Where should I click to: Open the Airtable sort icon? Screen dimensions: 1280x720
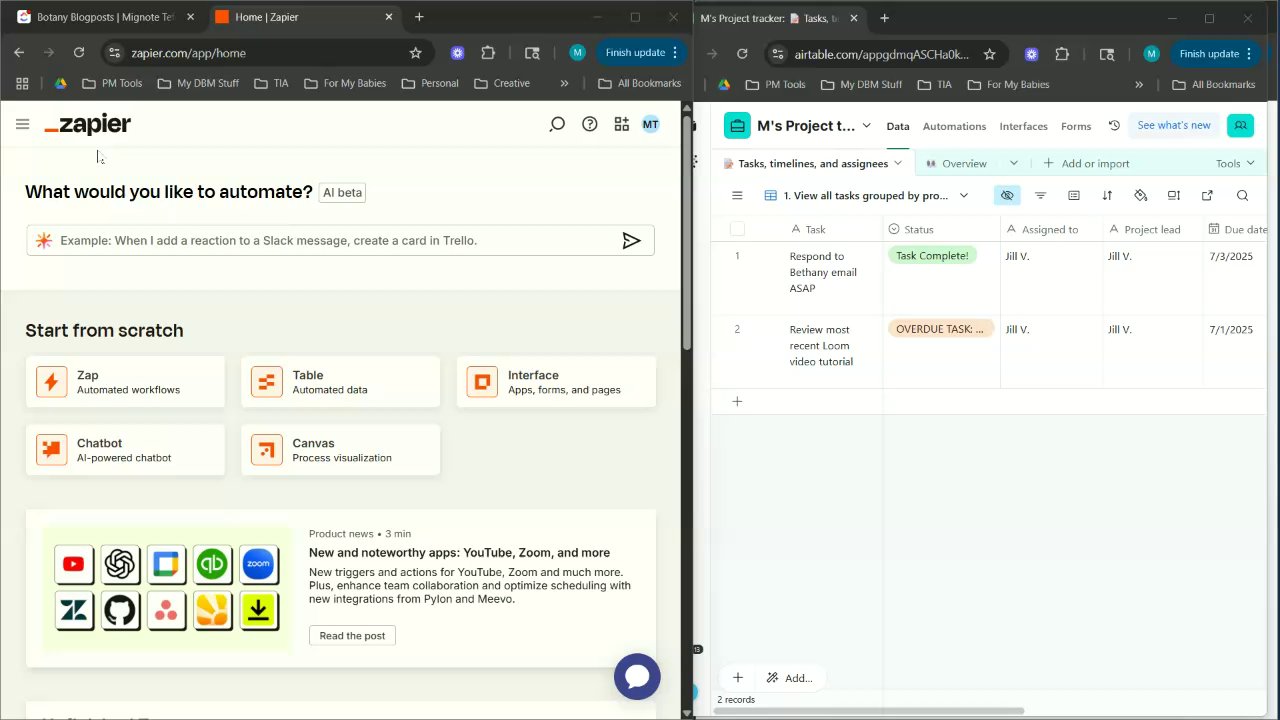pyautogui.click(x=1107, y=196)
